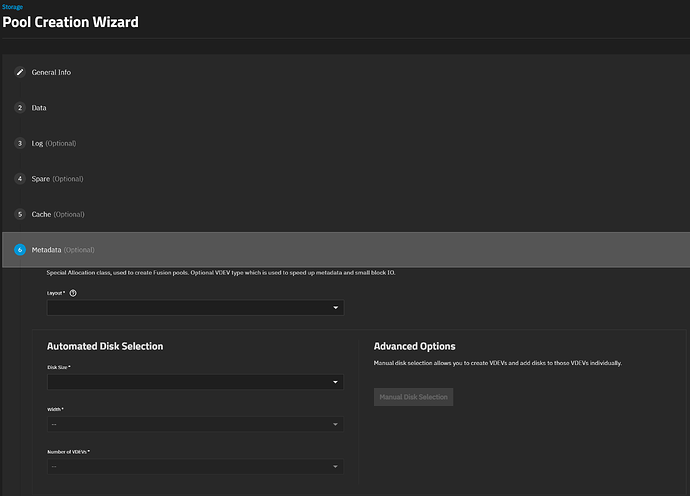
Task: Click the step 2 circle icon
Action: [19, 107]
